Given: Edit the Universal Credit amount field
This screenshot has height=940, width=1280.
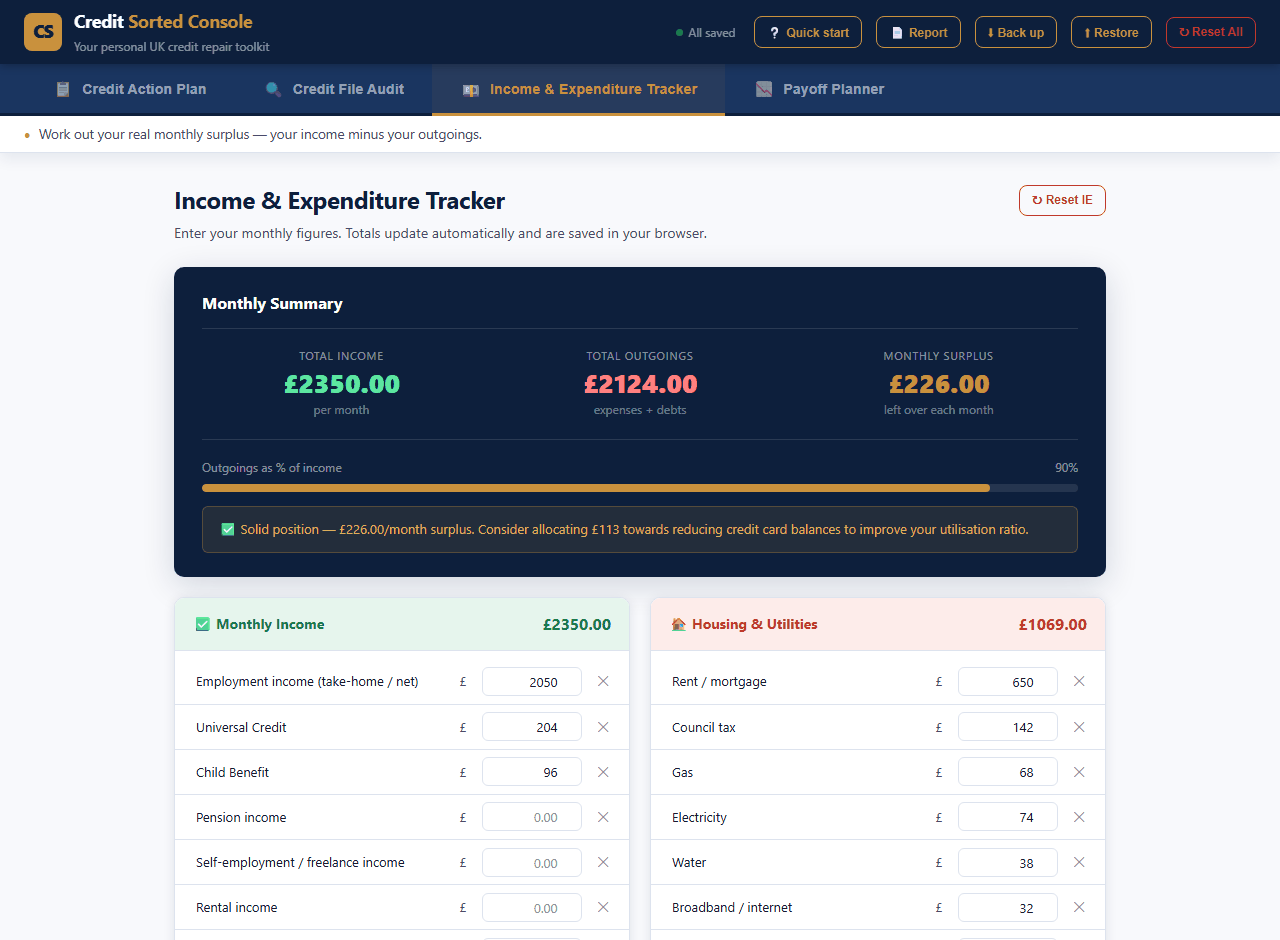Looking at the screenshot, I should coord(532,727).
